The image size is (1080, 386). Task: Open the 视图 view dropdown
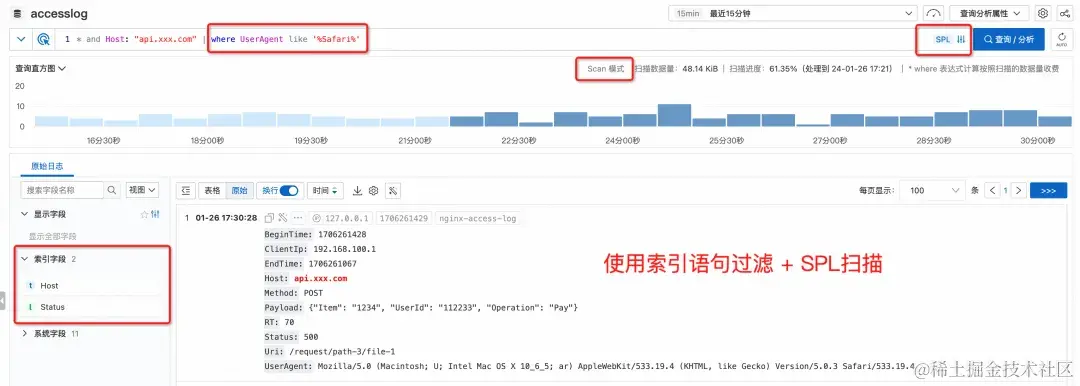[x=143, y=190]
